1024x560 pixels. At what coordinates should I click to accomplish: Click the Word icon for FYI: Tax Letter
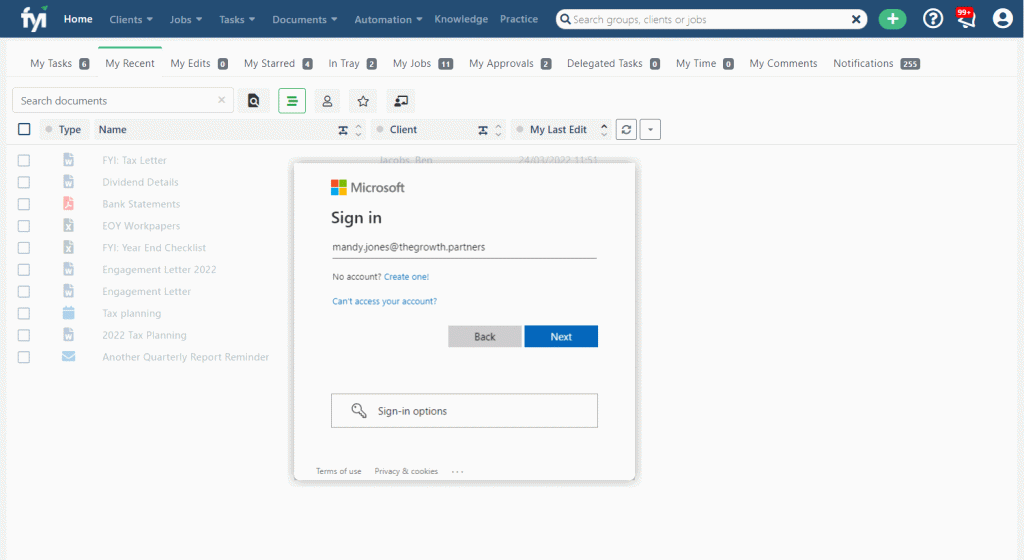pos(69,160)
